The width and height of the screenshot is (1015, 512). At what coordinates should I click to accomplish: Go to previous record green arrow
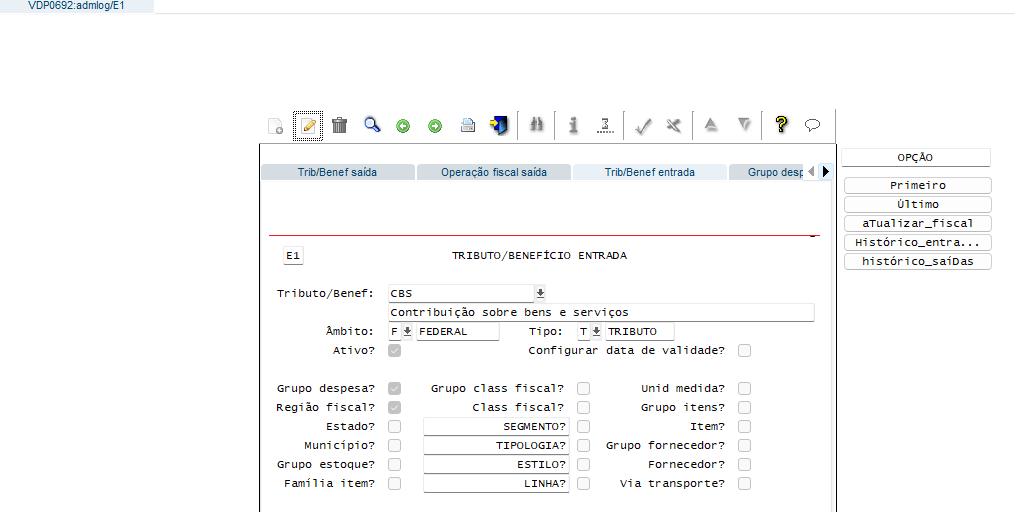[403, 126]
